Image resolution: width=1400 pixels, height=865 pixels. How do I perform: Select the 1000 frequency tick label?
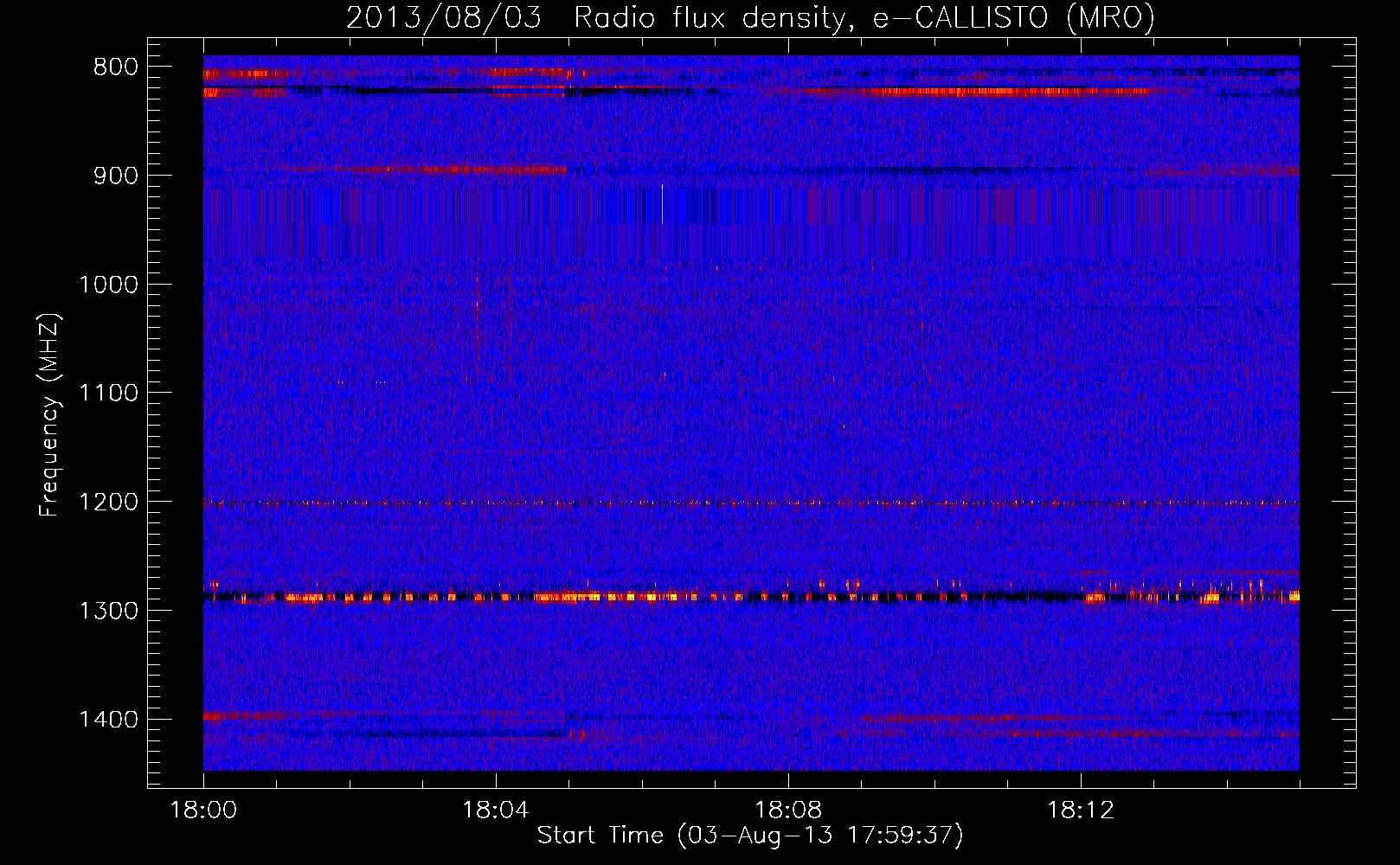[108, 285]
